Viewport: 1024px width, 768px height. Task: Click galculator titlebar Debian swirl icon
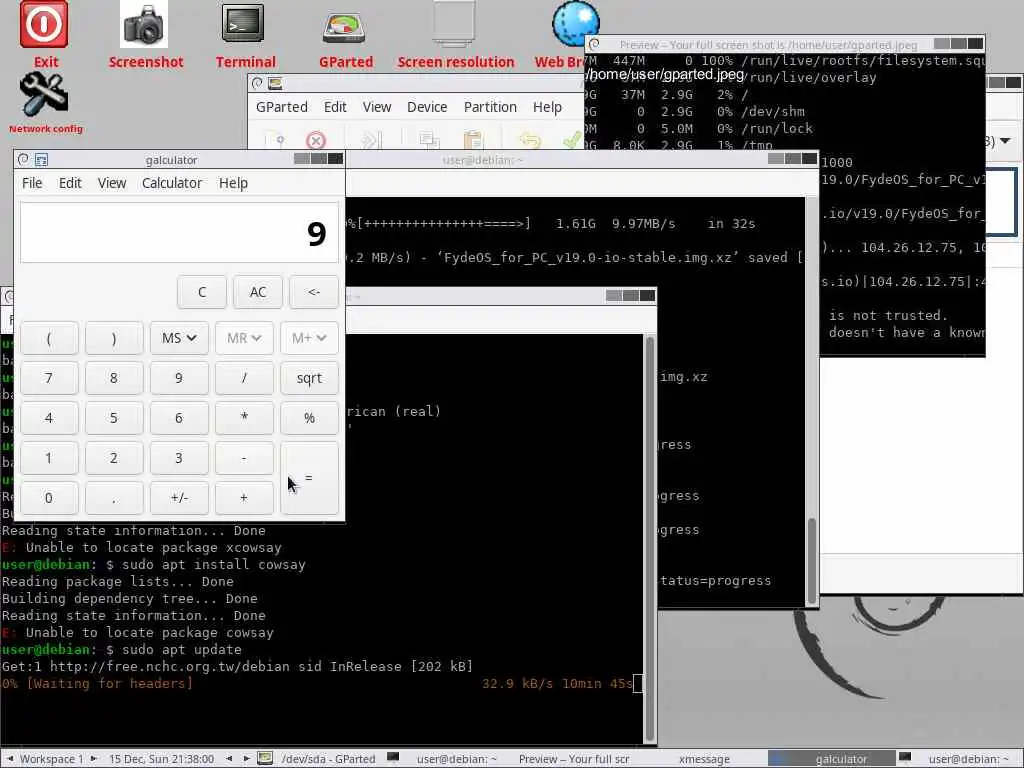pyautogui.click(x=24, y=159)
